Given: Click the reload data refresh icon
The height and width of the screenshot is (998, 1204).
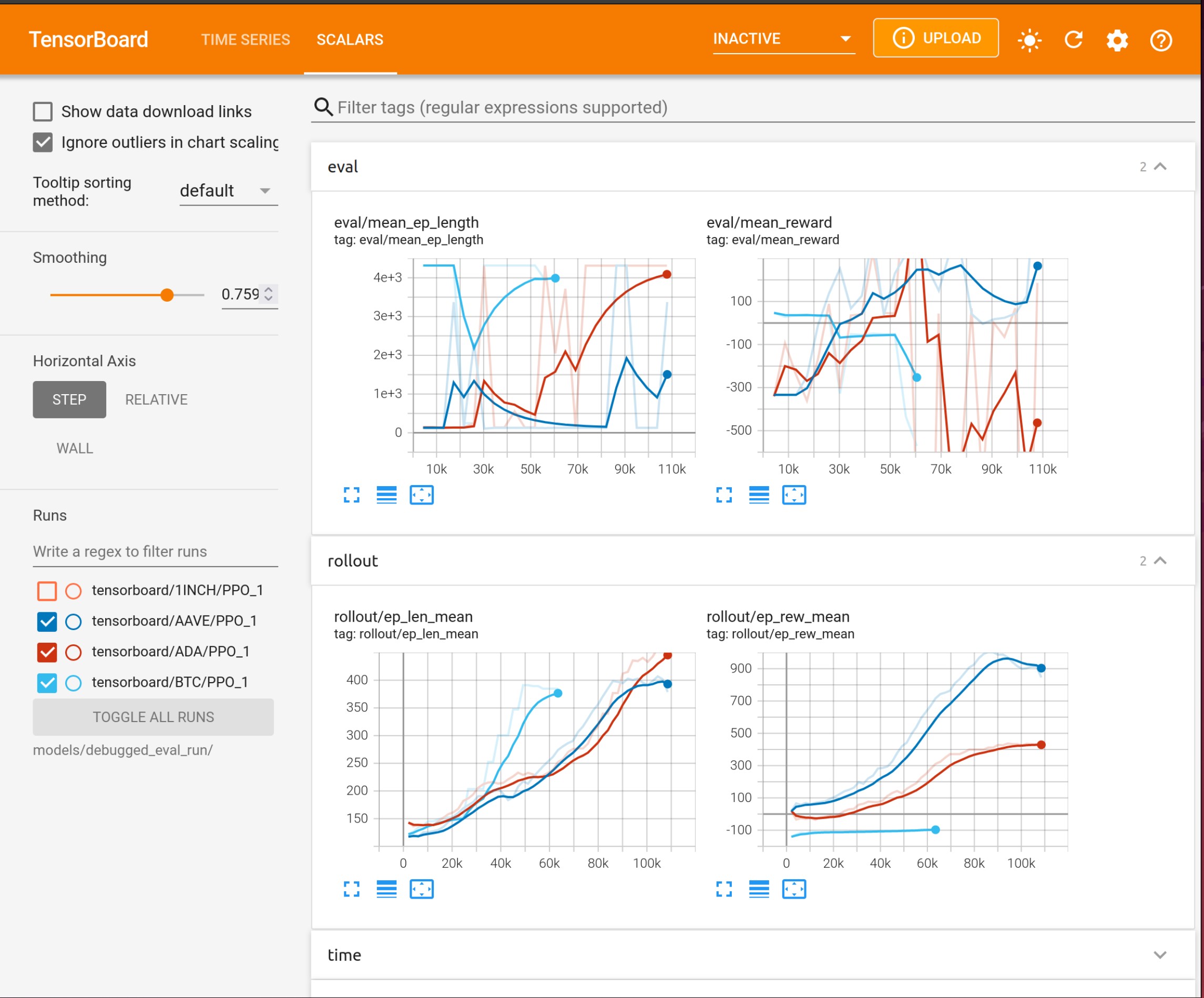Looking at the screenshot, I should point(1073,39).
